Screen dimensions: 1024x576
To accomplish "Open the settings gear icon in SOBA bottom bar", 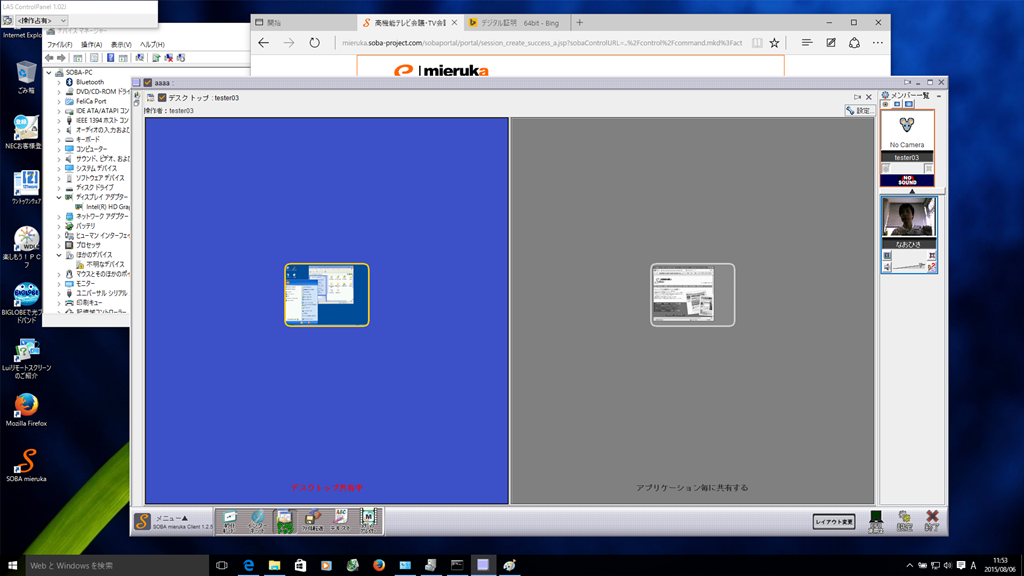I will tap(904, 520).
